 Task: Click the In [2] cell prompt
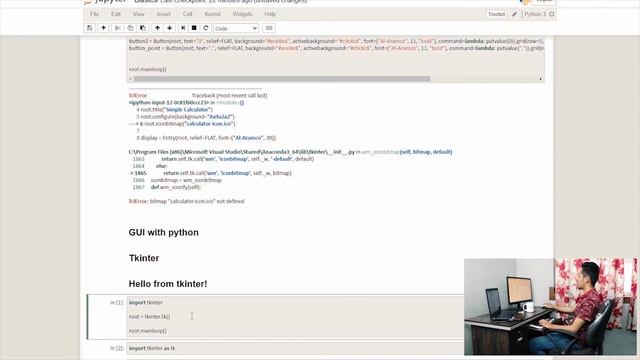pyautogui.click(x=117, y=348)
